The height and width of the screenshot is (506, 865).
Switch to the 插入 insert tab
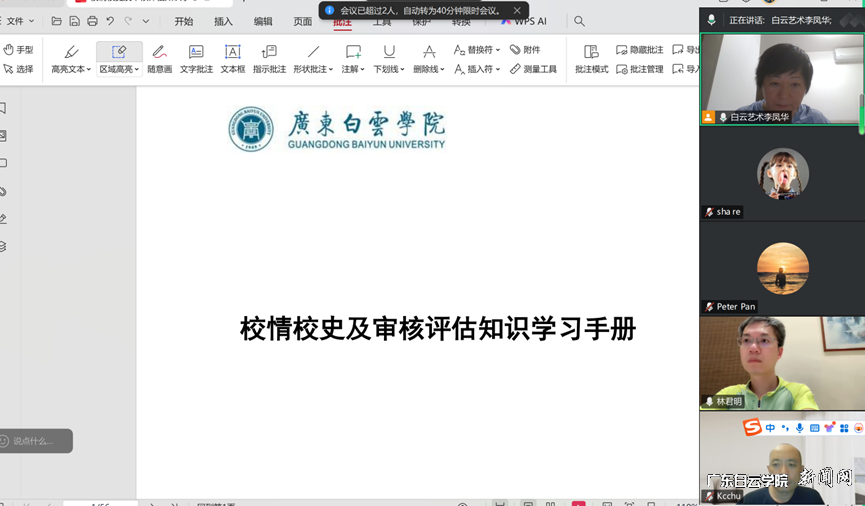(x=223, y=21)
